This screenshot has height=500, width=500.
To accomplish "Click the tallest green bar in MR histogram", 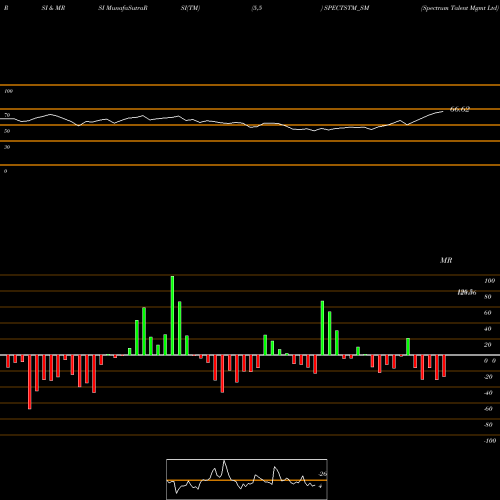I will tap(172, 315).
